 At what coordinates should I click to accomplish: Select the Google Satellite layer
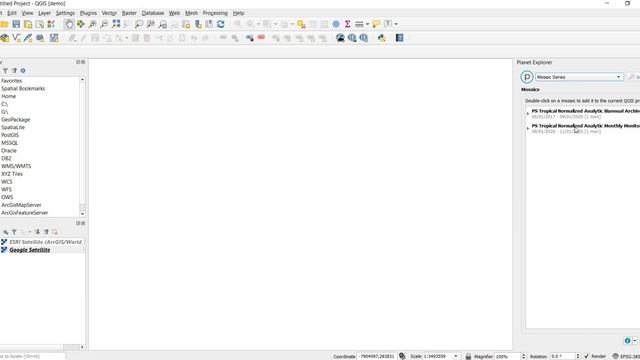click(x=30, y=250)
